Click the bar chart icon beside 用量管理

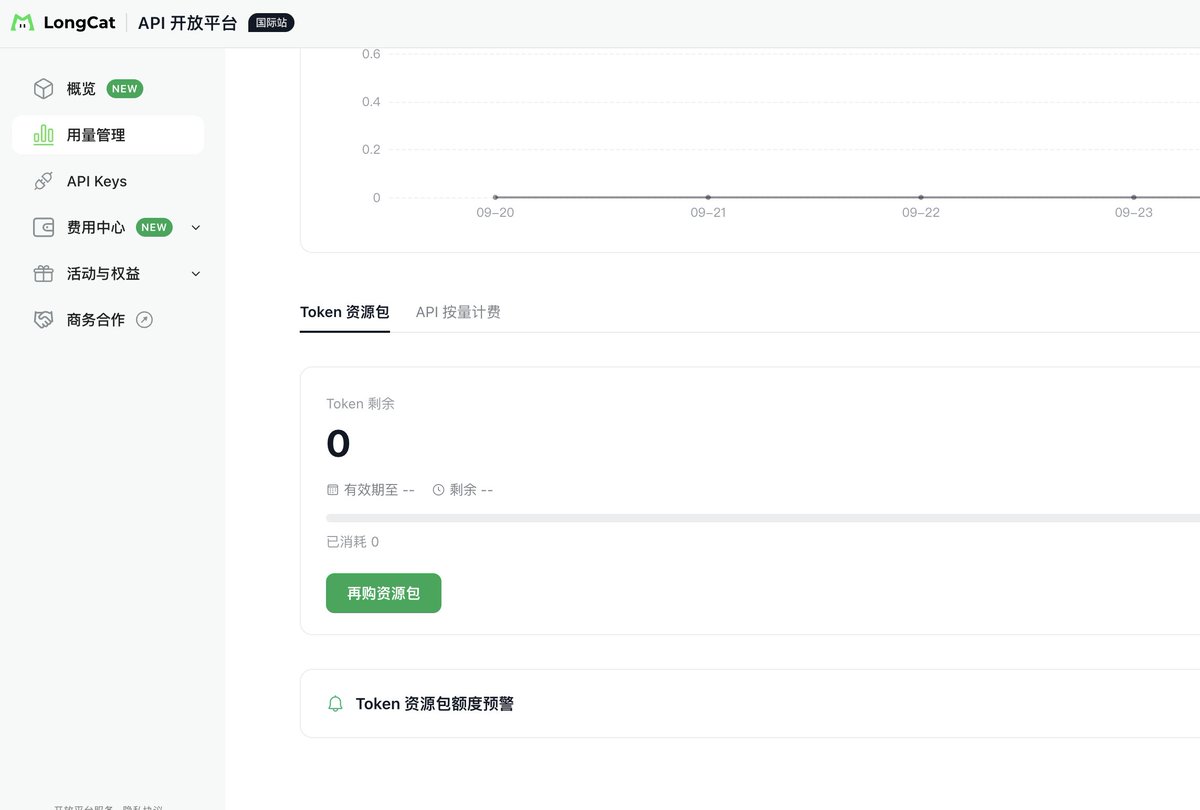[x=43, y=135]
